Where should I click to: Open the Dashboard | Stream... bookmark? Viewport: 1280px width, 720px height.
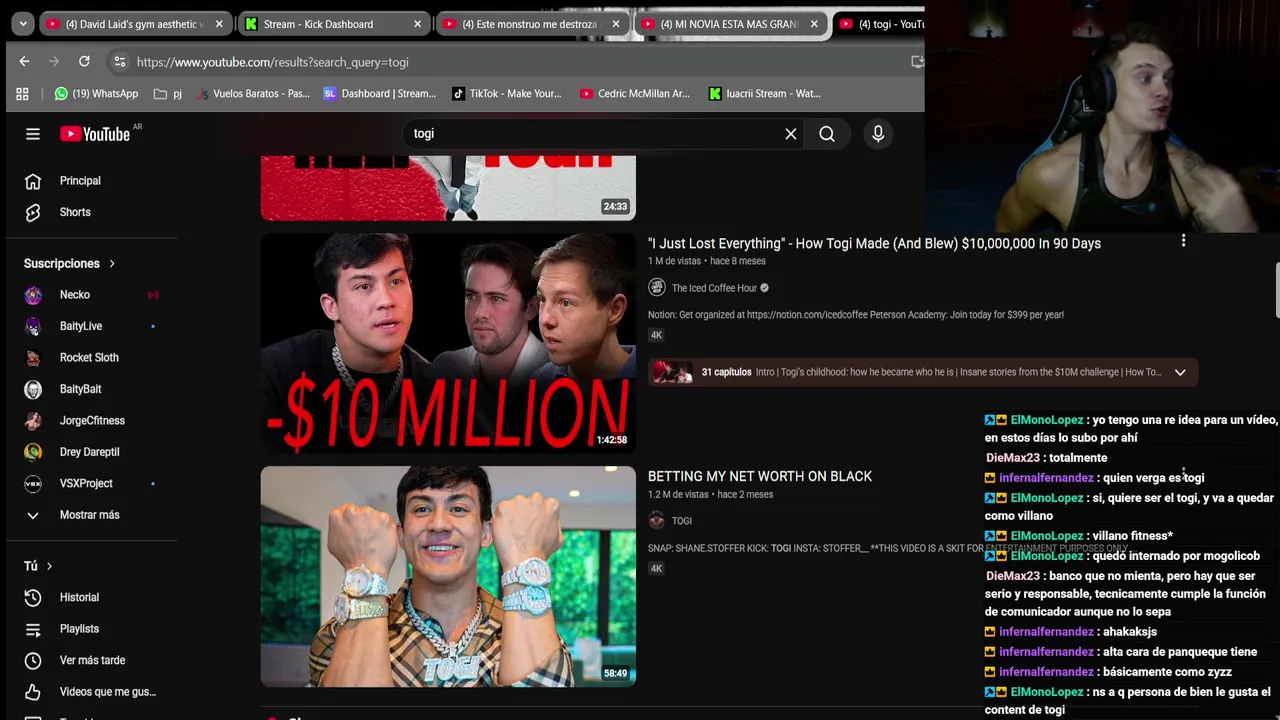[380, 94]
